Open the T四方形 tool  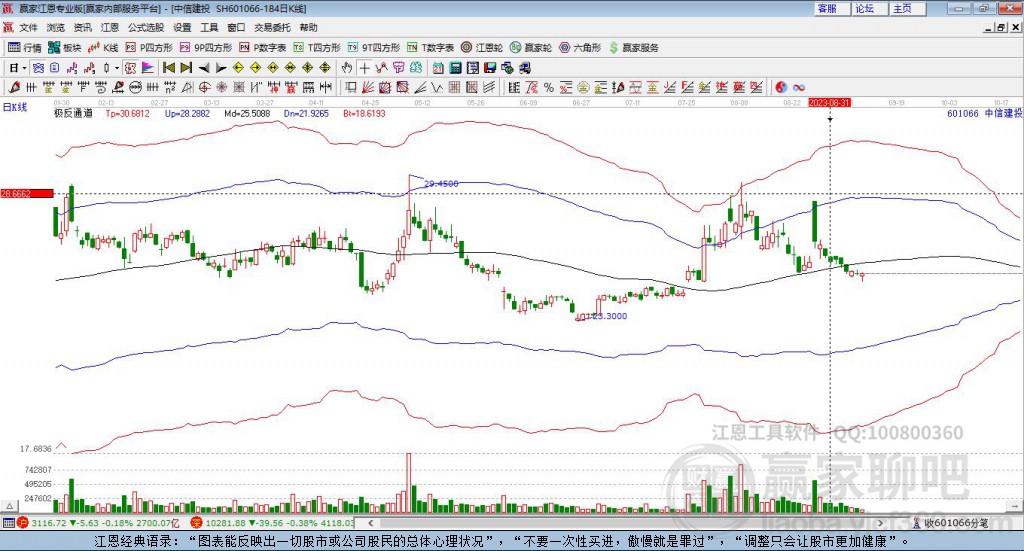pos(317,48)
